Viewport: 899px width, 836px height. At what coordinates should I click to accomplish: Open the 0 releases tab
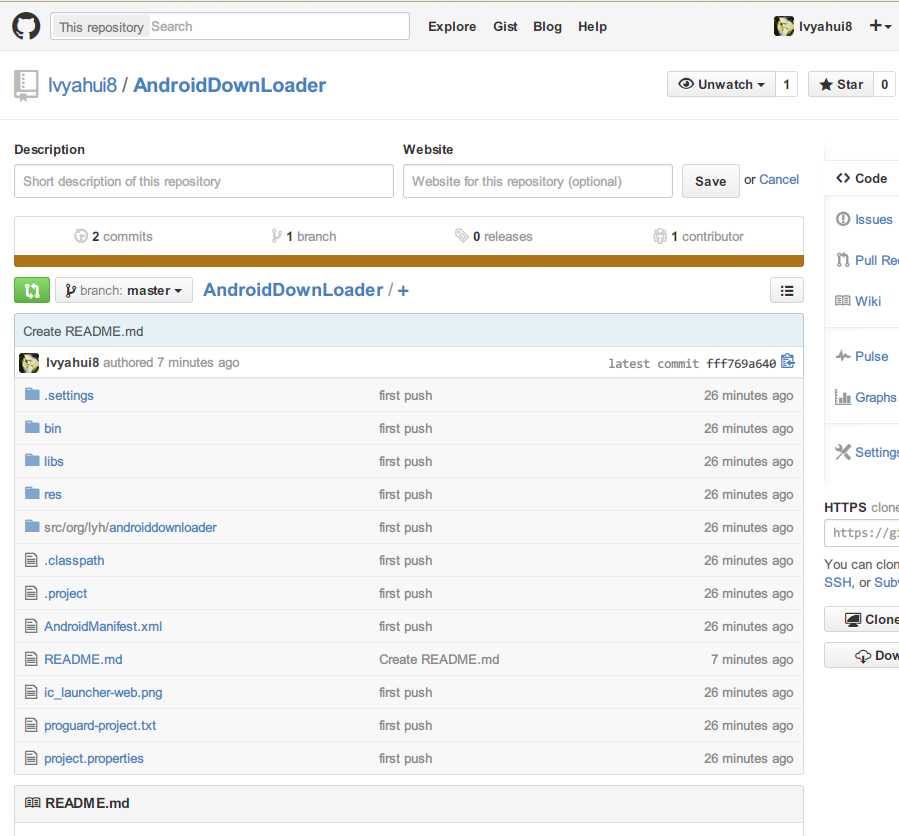click(x=494, y=236)
